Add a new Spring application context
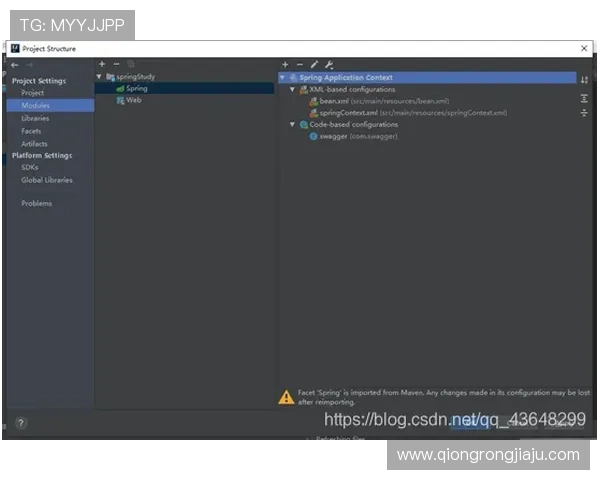This screenshot has width=600, height=480. click(x=285, y=64)
